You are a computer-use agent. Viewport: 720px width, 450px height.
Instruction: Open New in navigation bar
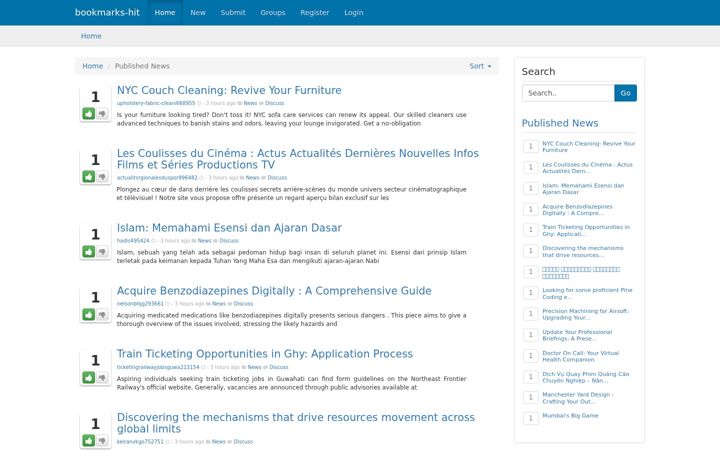198,12
